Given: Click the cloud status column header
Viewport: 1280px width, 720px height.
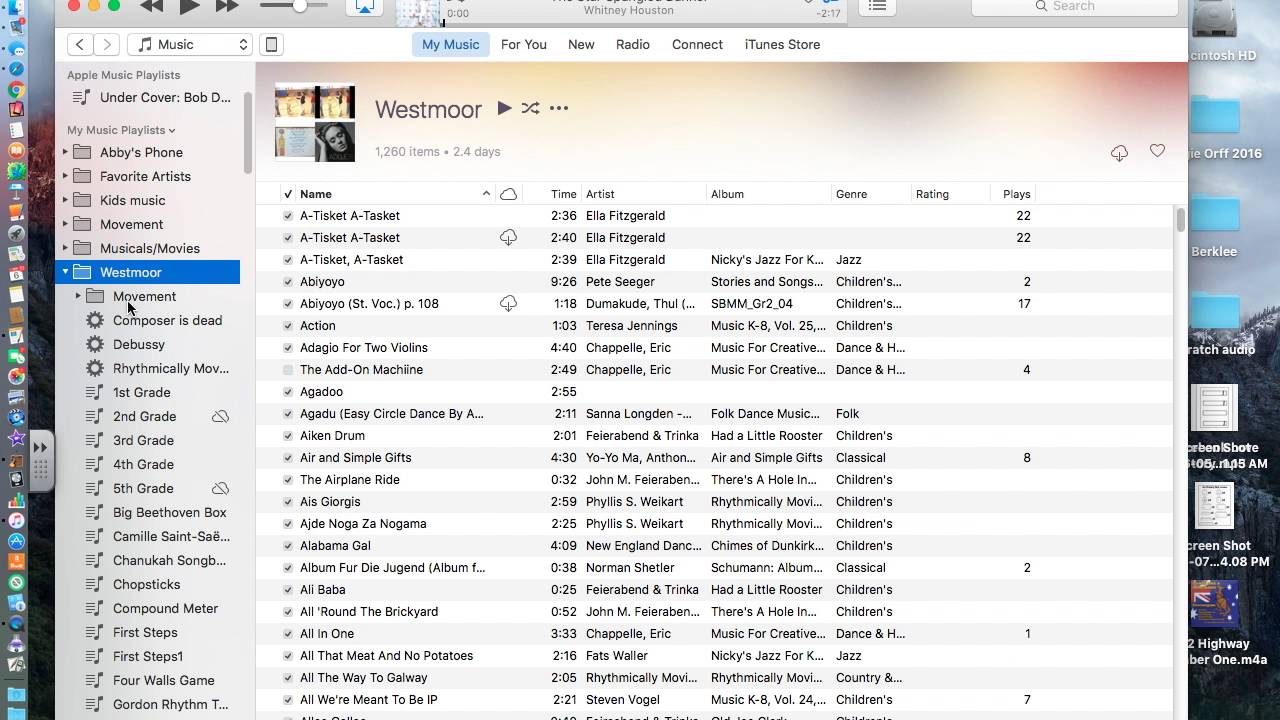Looking at the screenshot, I should pyautogui.click(x=508, y=194).
